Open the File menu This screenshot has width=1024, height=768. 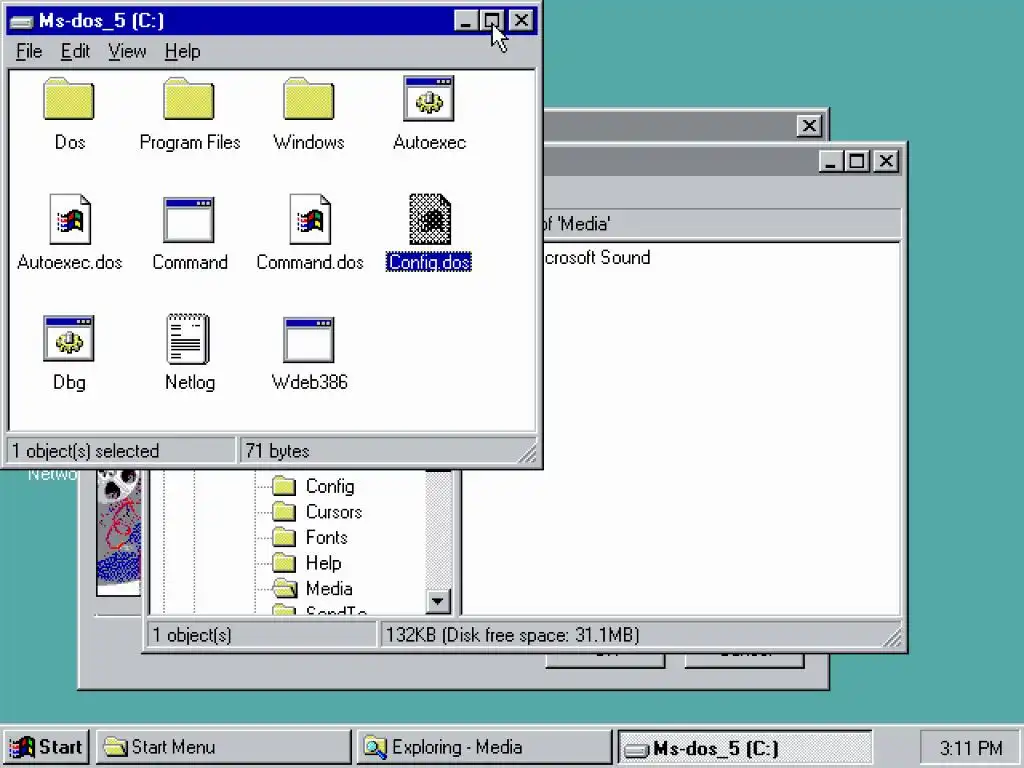pos(29,51)
